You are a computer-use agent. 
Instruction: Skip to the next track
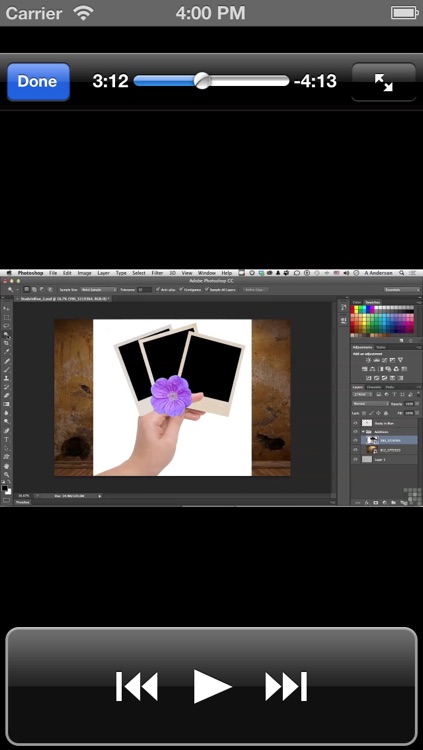286,686
